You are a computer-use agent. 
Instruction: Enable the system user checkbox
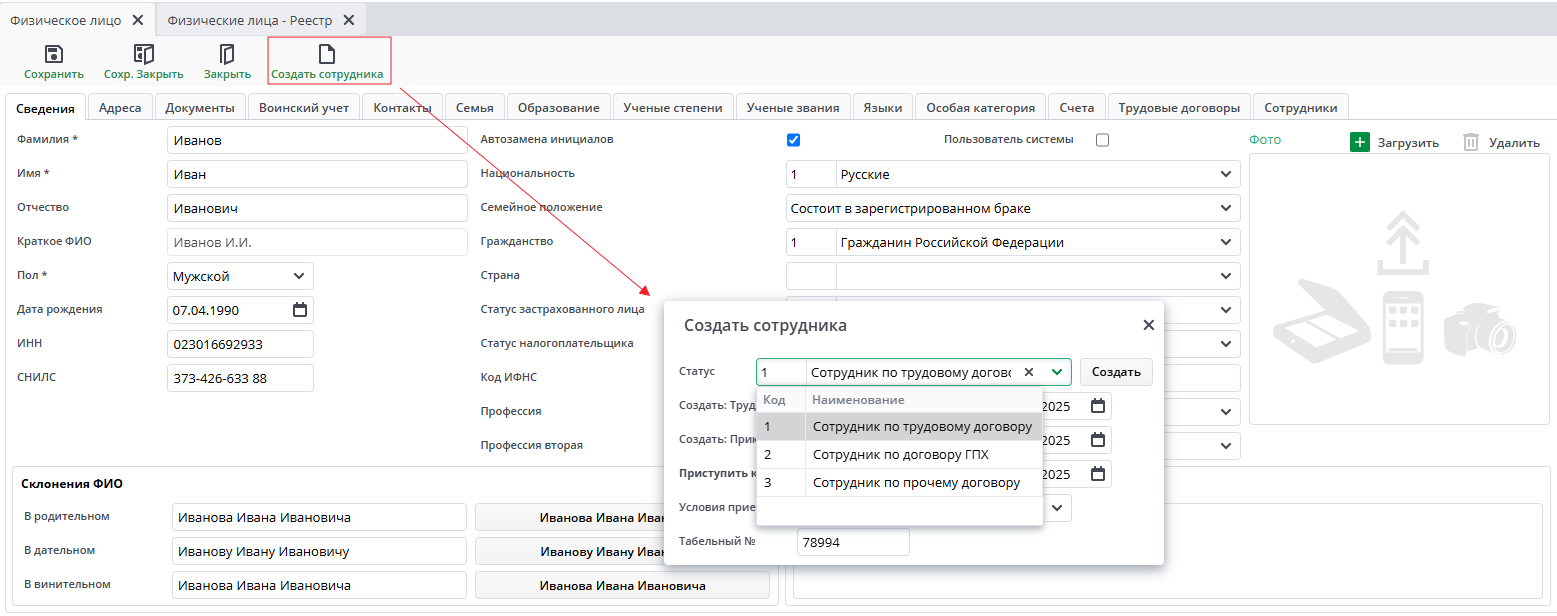pyautogui.click(x=1102, y=140)
